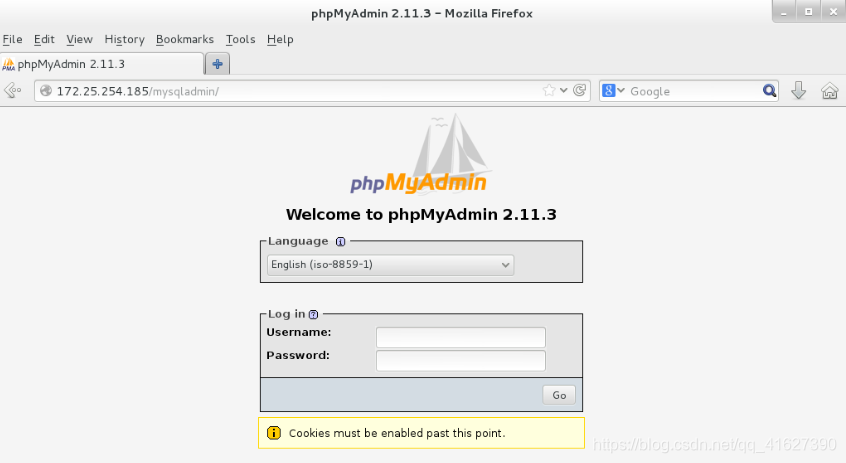Open the Google search engine selector
846x463 pixels.
613,91
